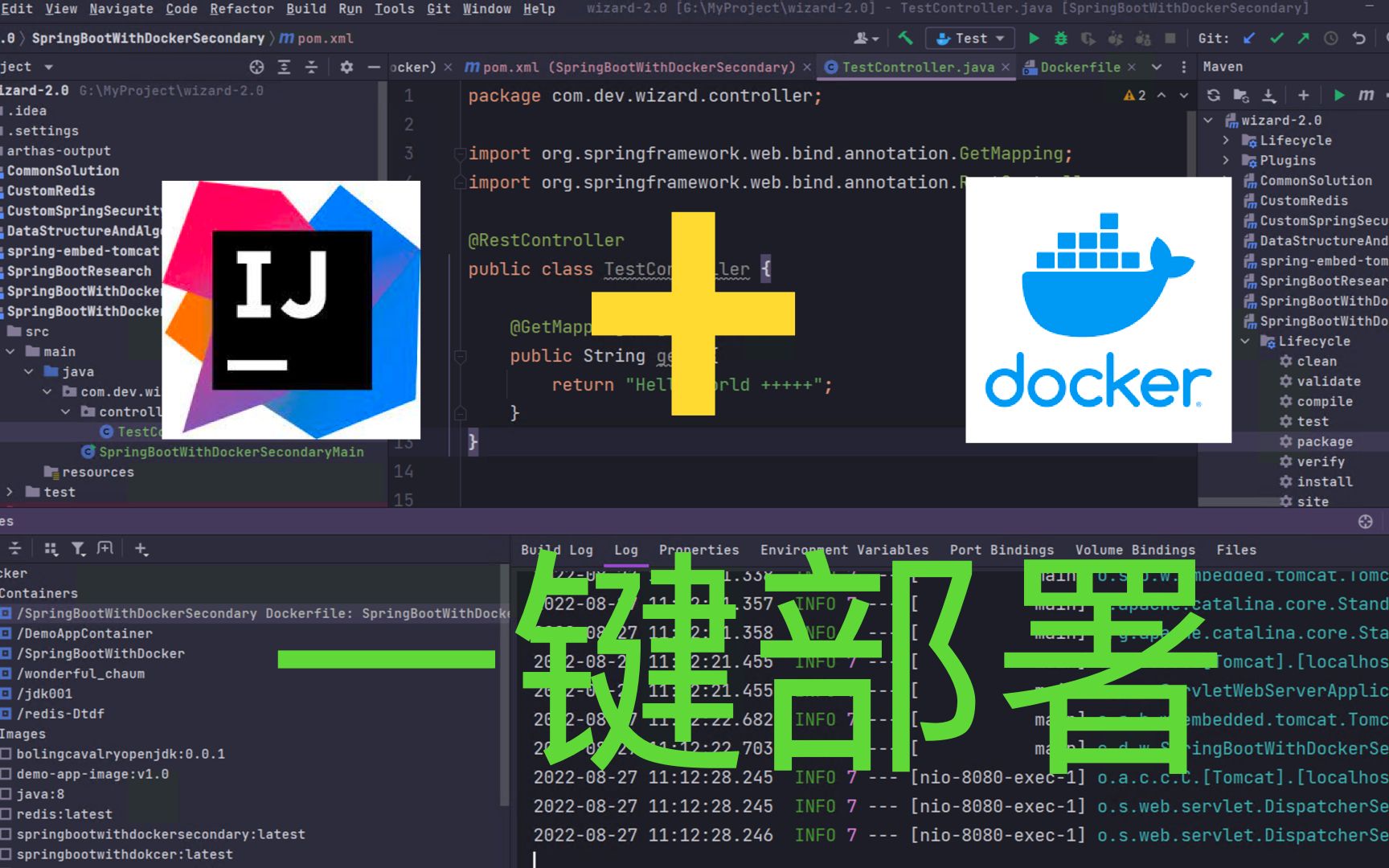Collapse the wizard-2.0 node in Maven panel
The height and width of the screenshot is (868, 1389).
pyautogui.click(x=1208, y=120)
